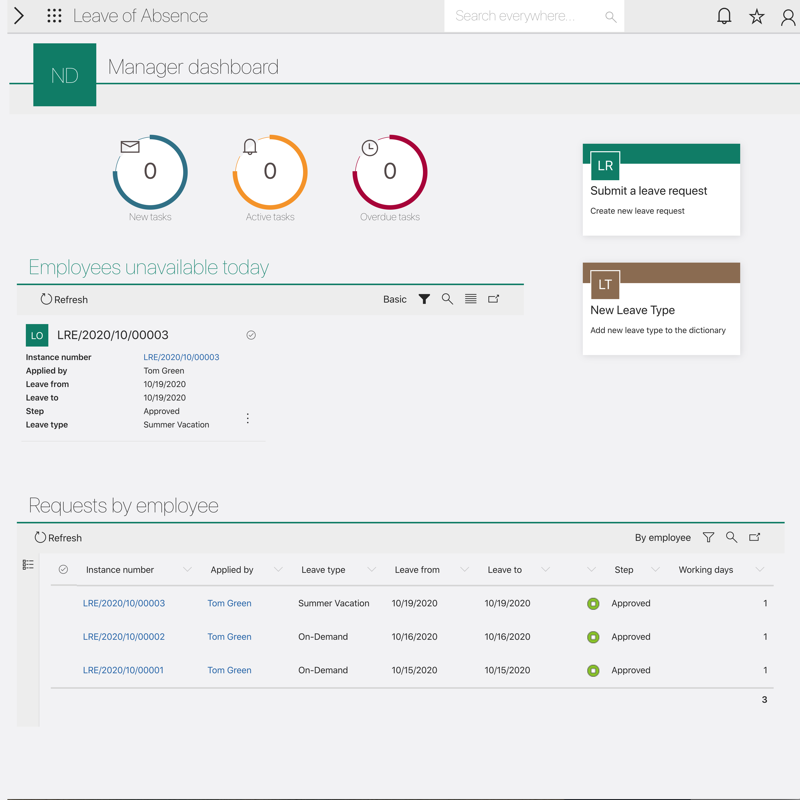
Task: Expand the Instance number column dropdown
Action: 187,570
